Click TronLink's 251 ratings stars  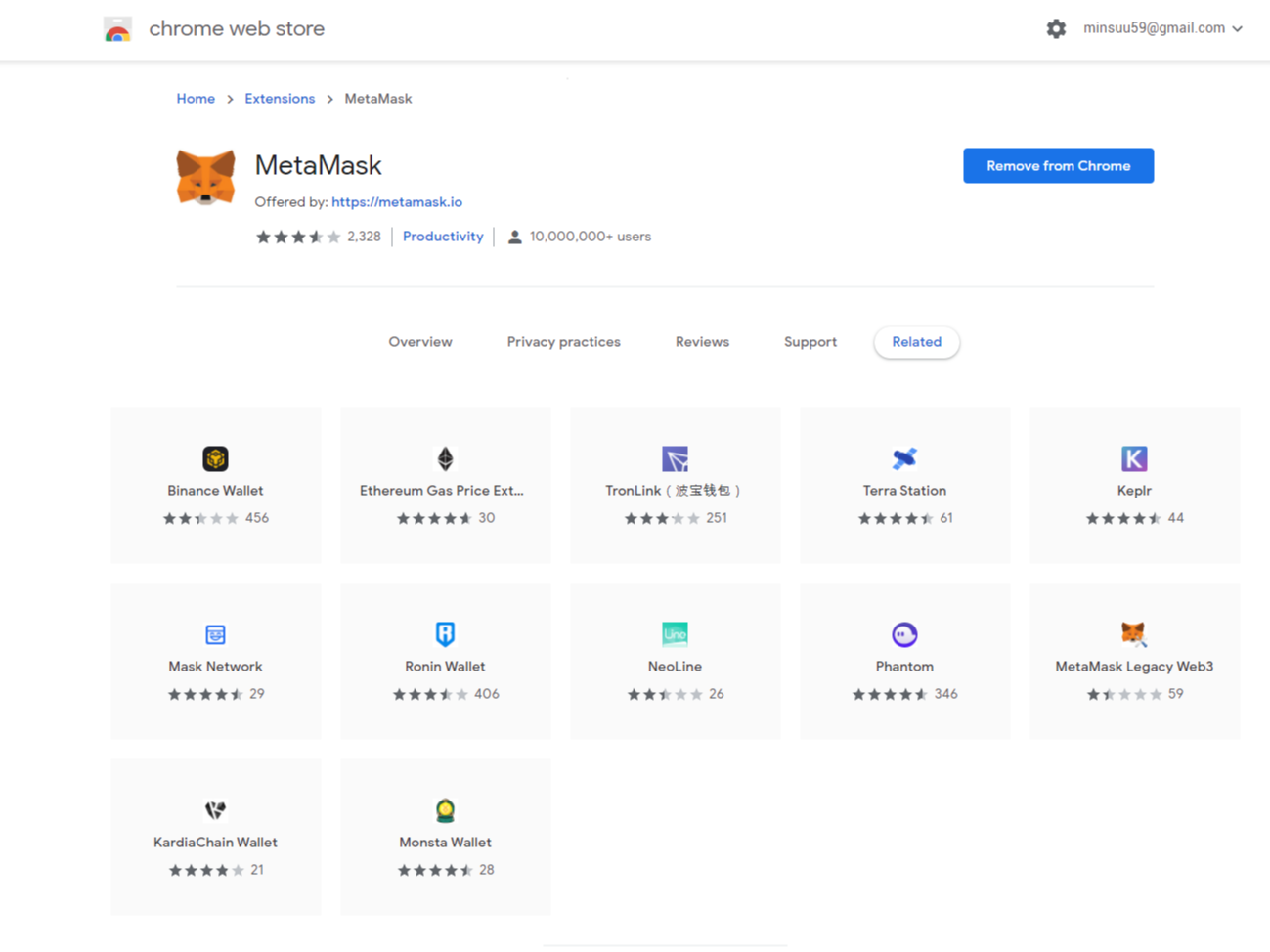coord(662,519)
